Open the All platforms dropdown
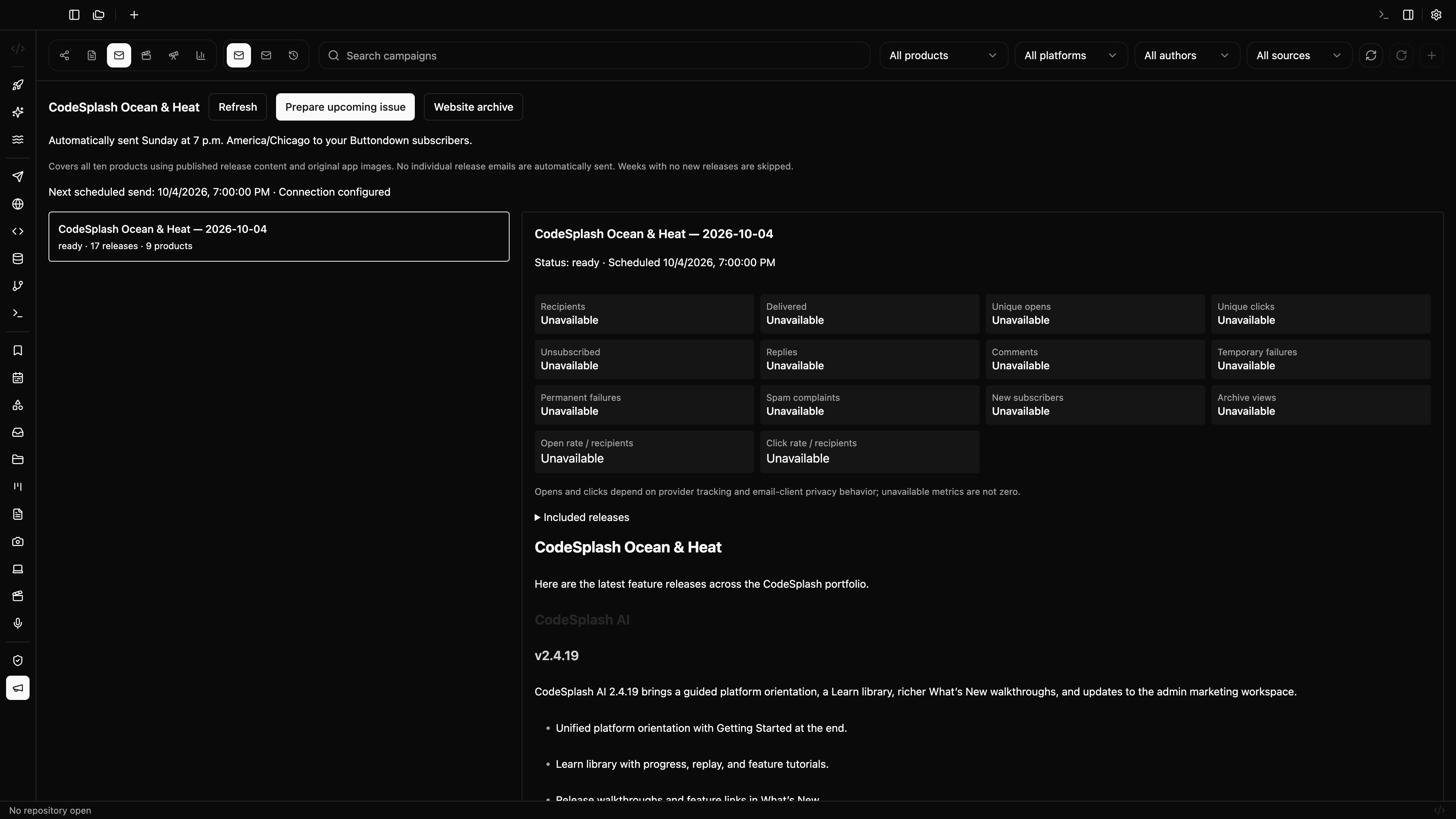The image size is (1456, 819). click(1071, 55)
